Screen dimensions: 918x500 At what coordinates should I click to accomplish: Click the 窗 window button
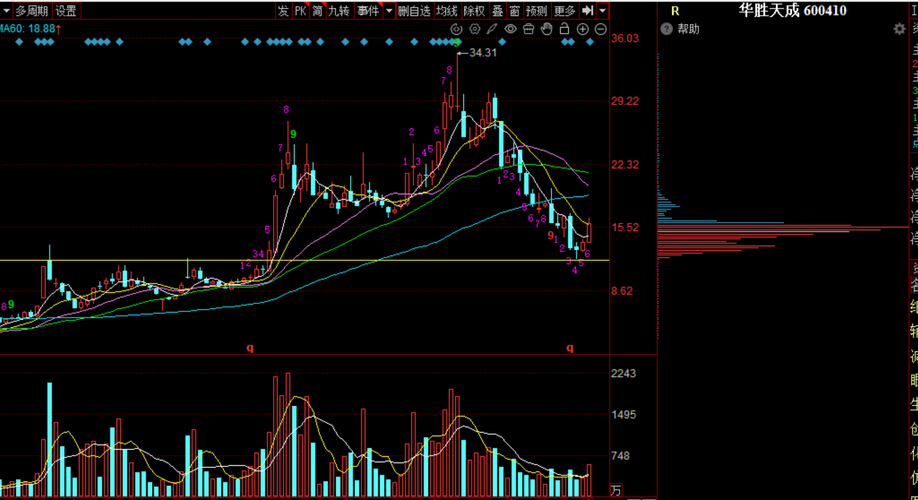coord(515,11)
